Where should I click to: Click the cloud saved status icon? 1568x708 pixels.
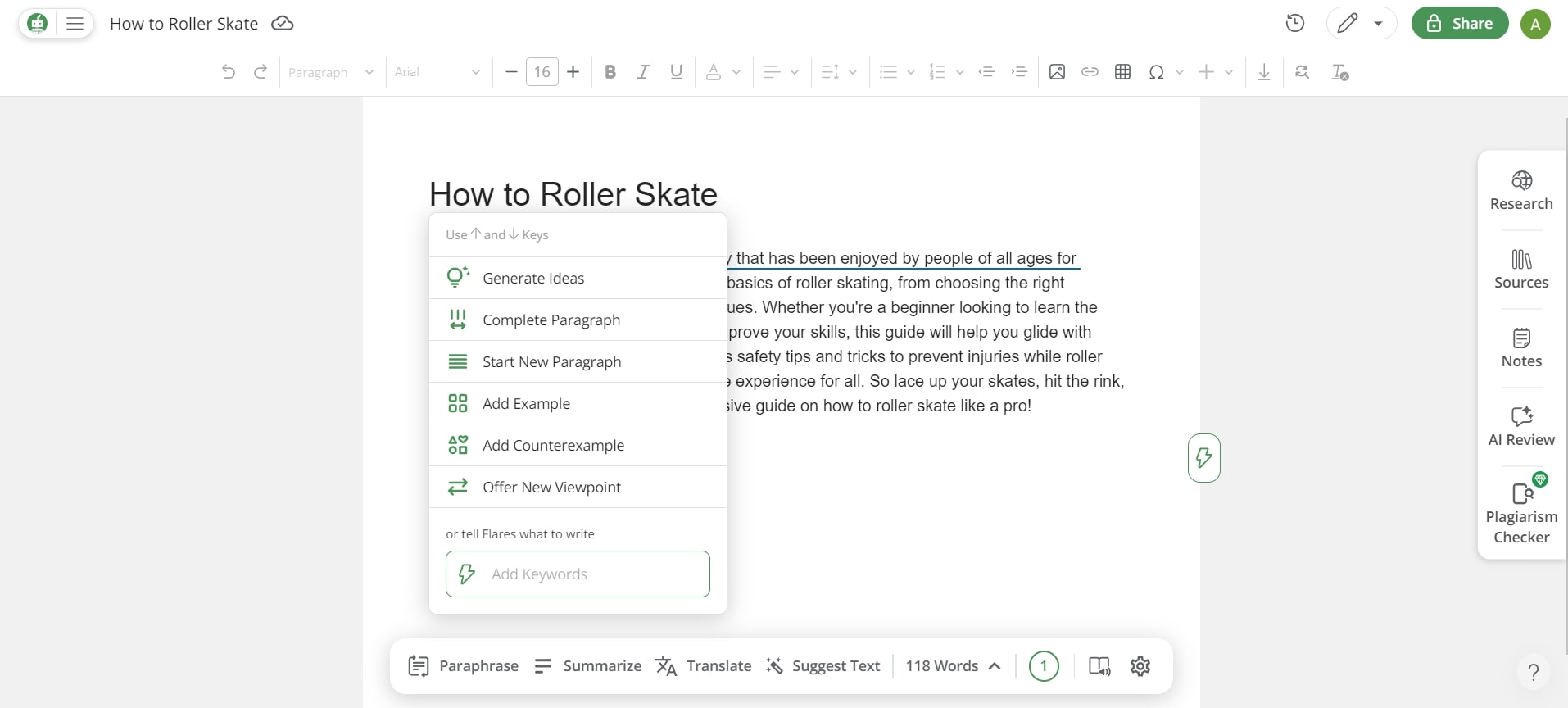click(283, 23)
